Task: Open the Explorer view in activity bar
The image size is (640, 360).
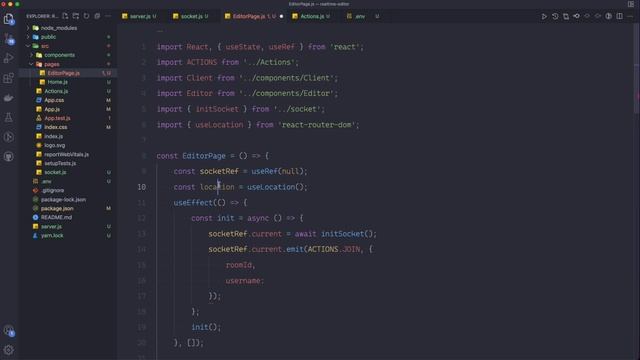Action: (x=9, y=19)
